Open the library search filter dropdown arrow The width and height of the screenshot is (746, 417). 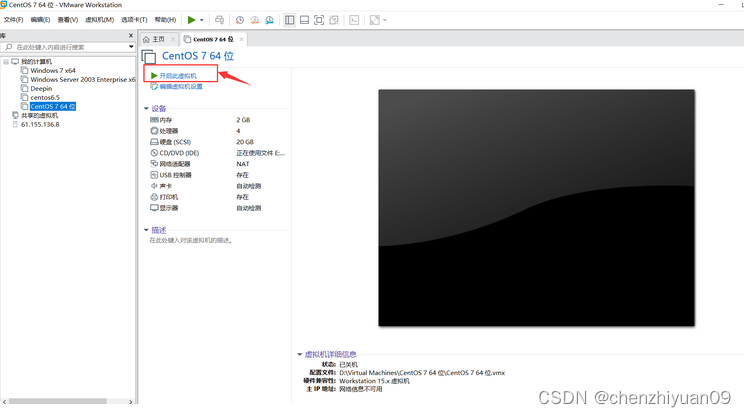pyautogui.click(x=131, y=47)
